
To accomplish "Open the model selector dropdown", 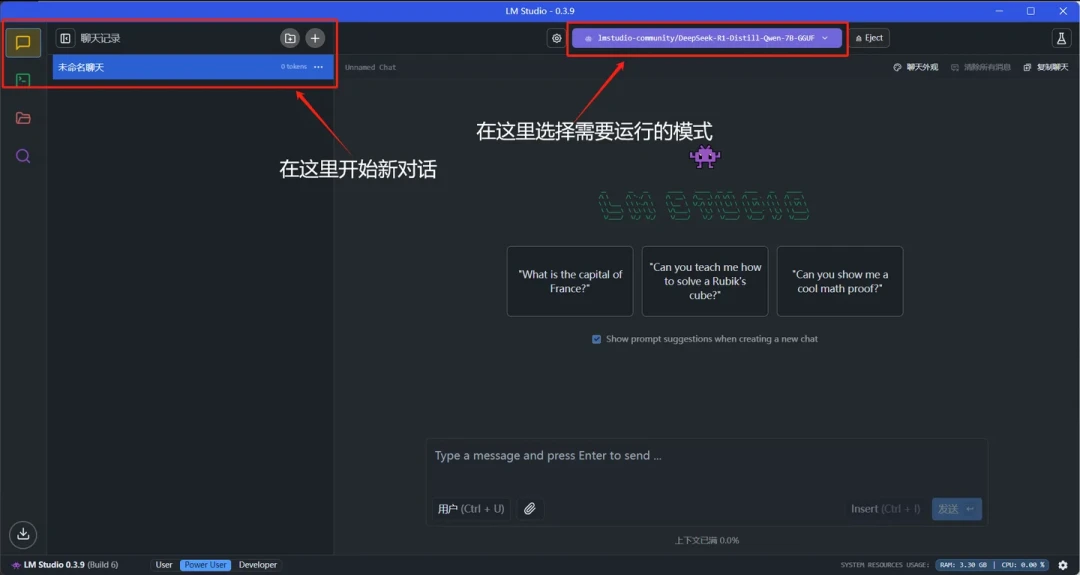I will (x=707, y=39).
